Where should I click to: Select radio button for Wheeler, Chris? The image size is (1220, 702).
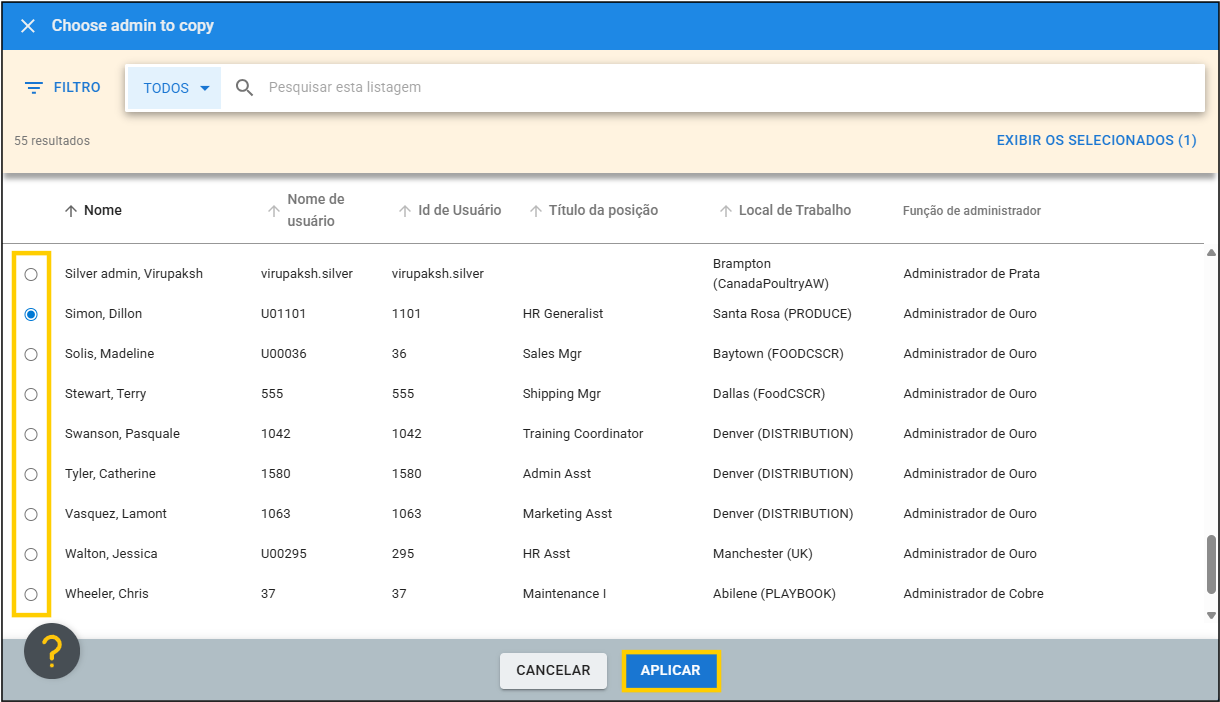(31, 594)
